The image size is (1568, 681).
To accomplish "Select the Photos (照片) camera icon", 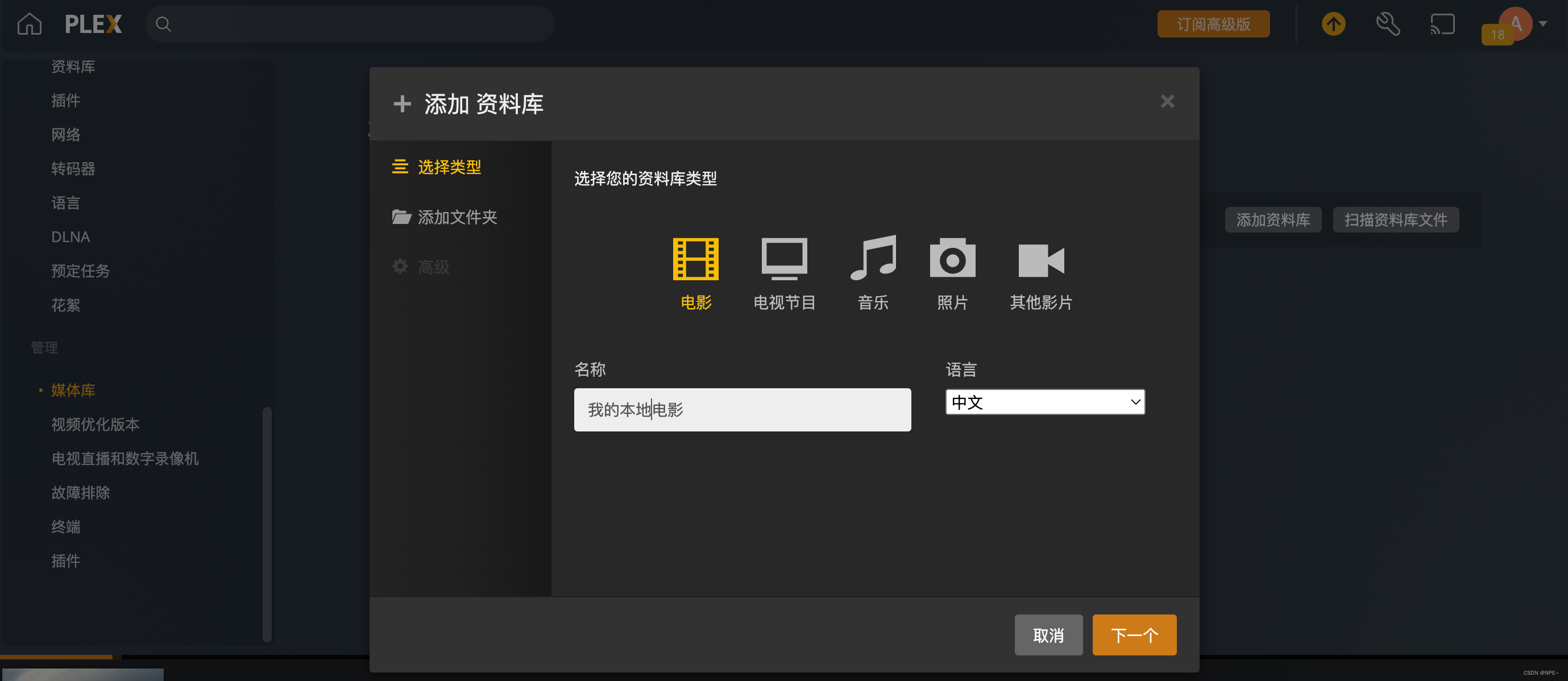I will click(952, 259).
